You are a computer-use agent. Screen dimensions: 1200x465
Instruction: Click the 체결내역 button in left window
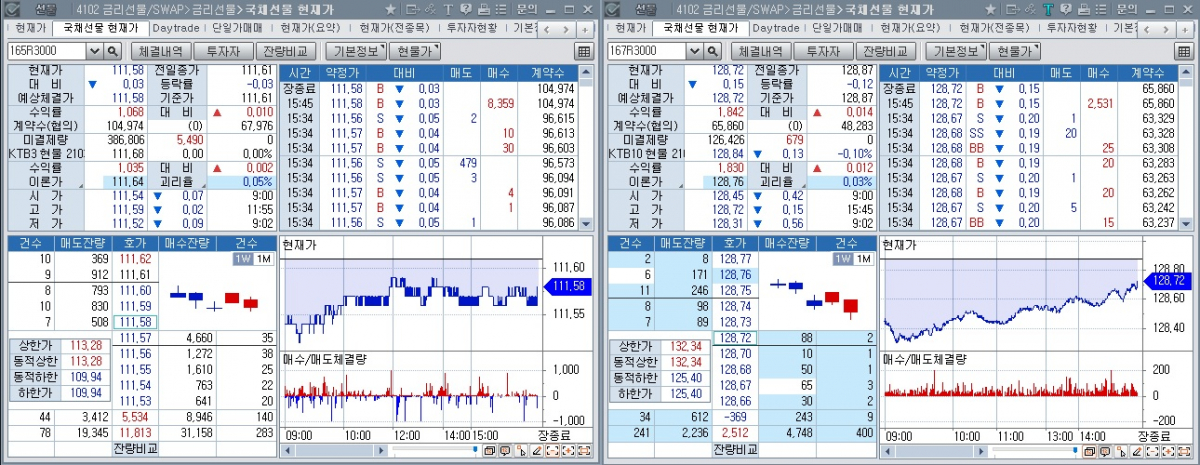pyautogui.click(x=160, y=51)
